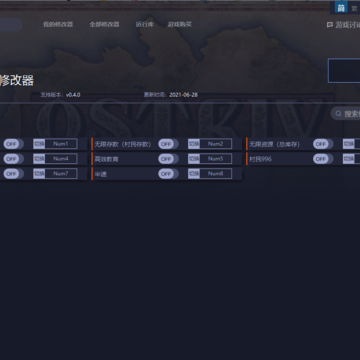Viewport: 360px width, 360px height.
Task: Enable the 无限资源（总库存） switch
Action: point(323,144)
